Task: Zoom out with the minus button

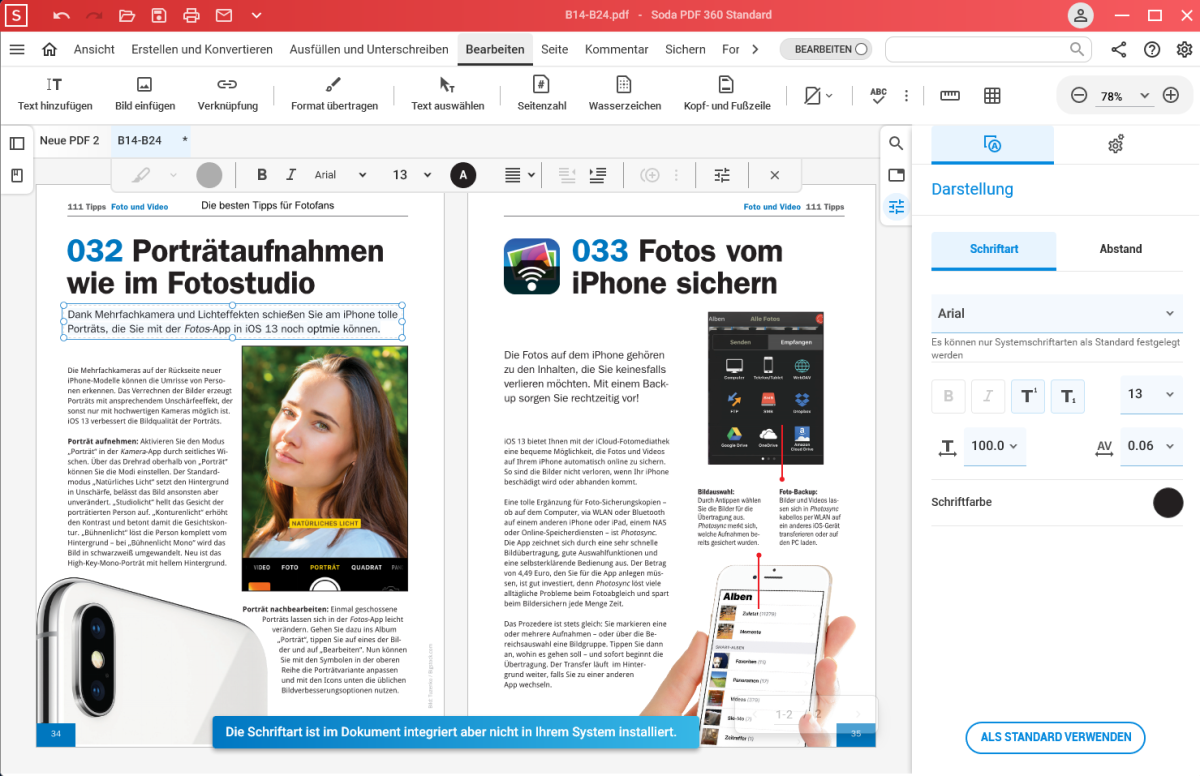Action: pyautogui.click(x=1079, y=96)
